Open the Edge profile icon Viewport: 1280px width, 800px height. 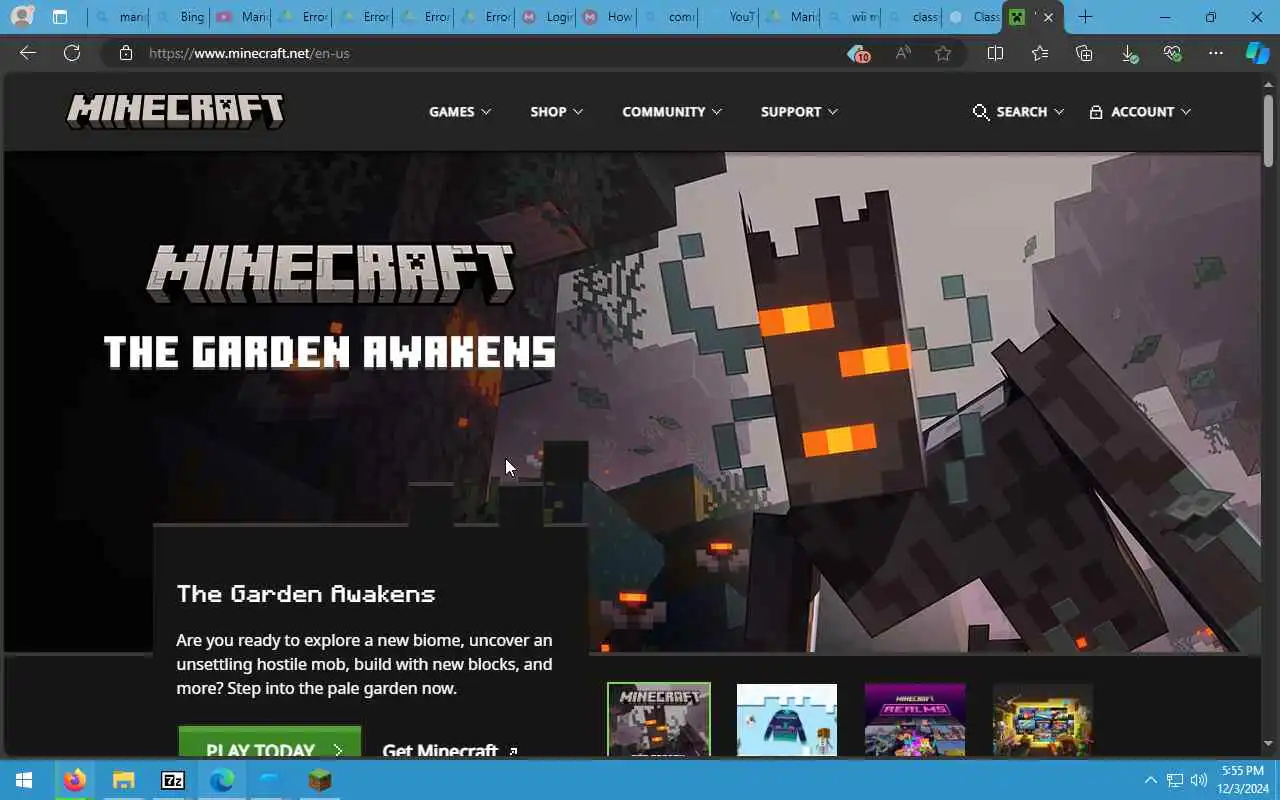pos(22,17)
